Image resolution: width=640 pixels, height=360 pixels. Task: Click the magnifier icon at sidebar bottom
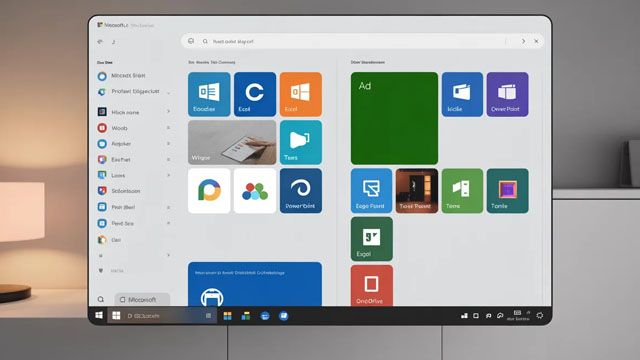tap(101, 299)
